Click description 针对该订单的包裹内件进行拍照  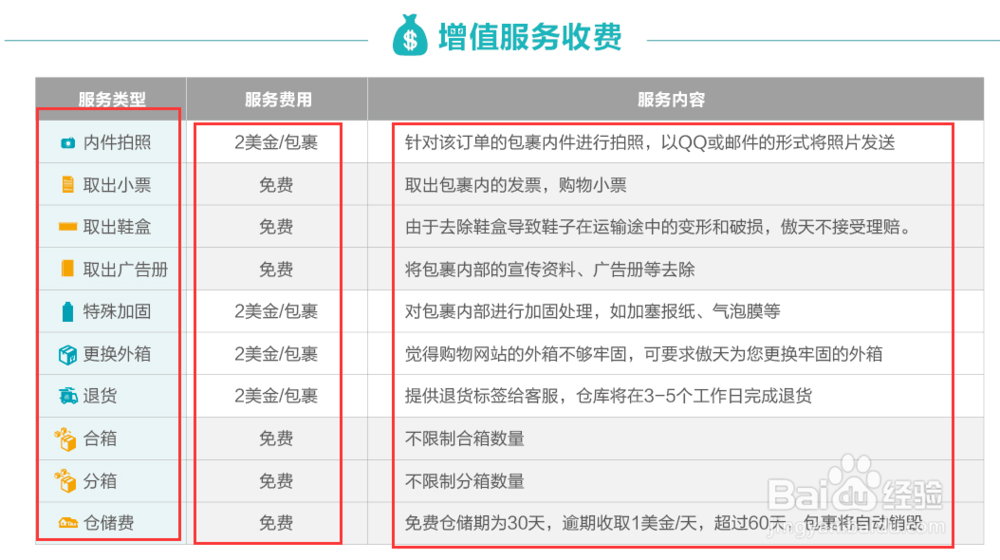pos(650,142)
